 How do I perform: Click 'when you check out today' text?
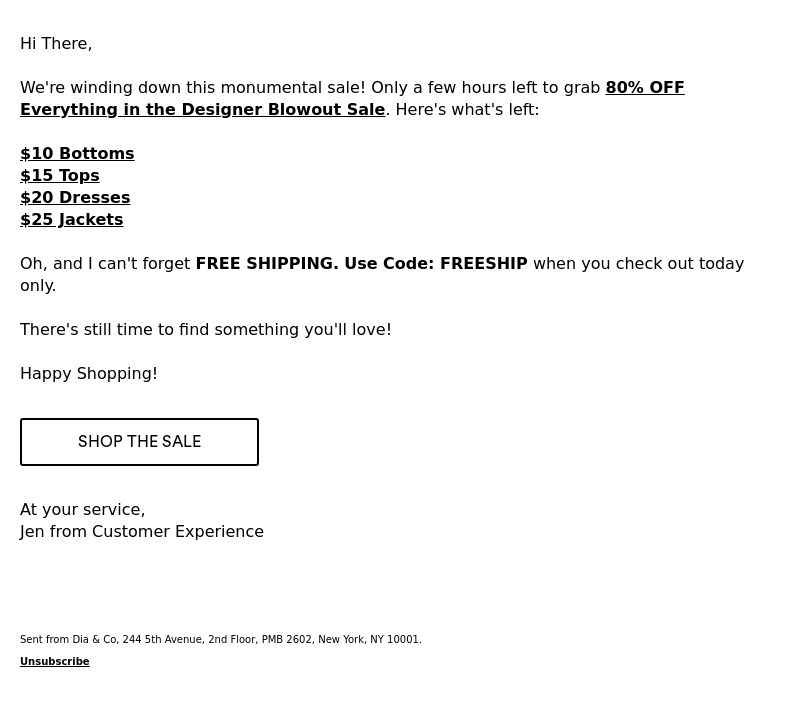coord(639,264)
